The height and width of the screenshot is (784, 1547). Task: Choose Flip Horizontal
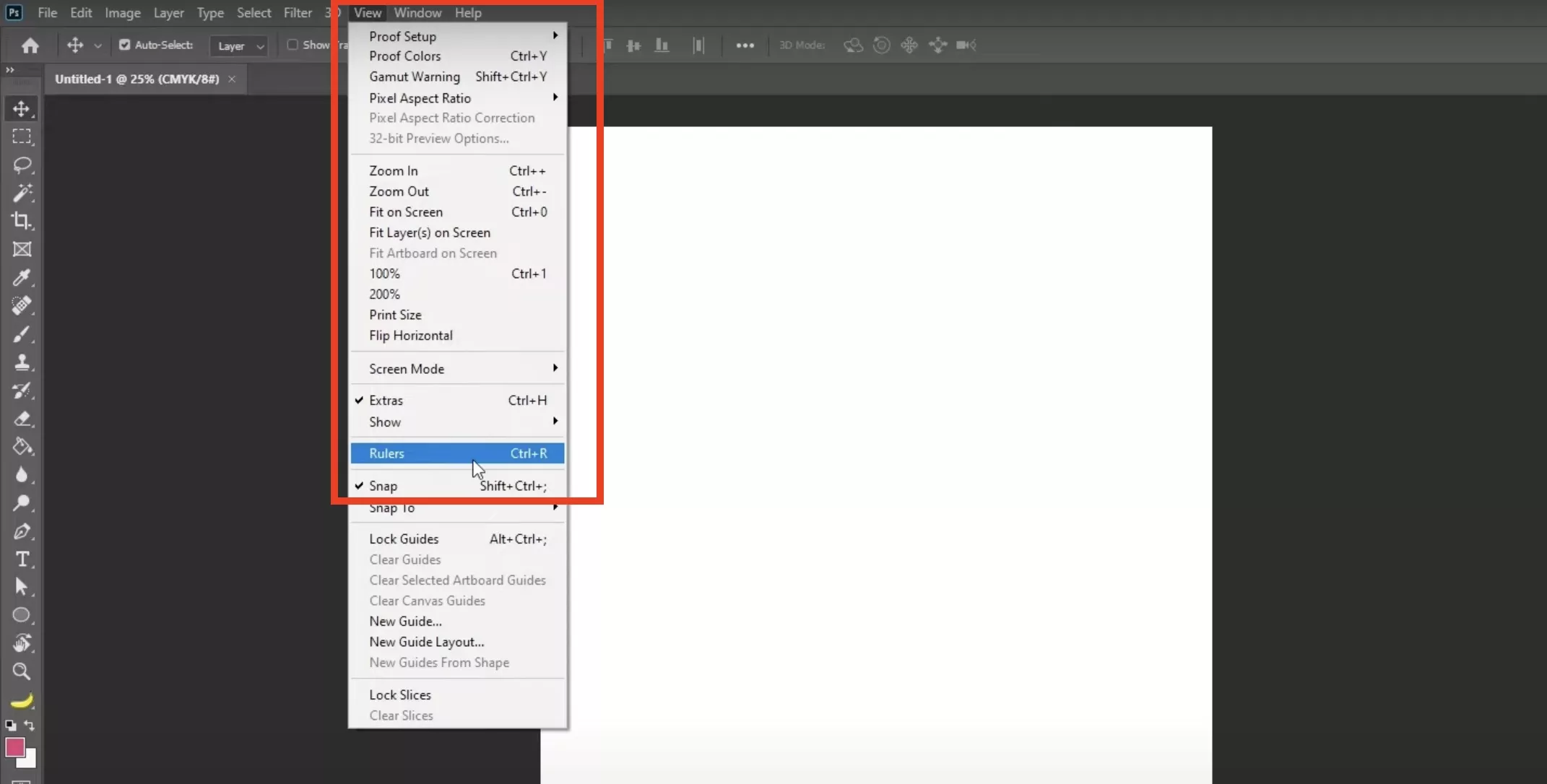(457, 335)
